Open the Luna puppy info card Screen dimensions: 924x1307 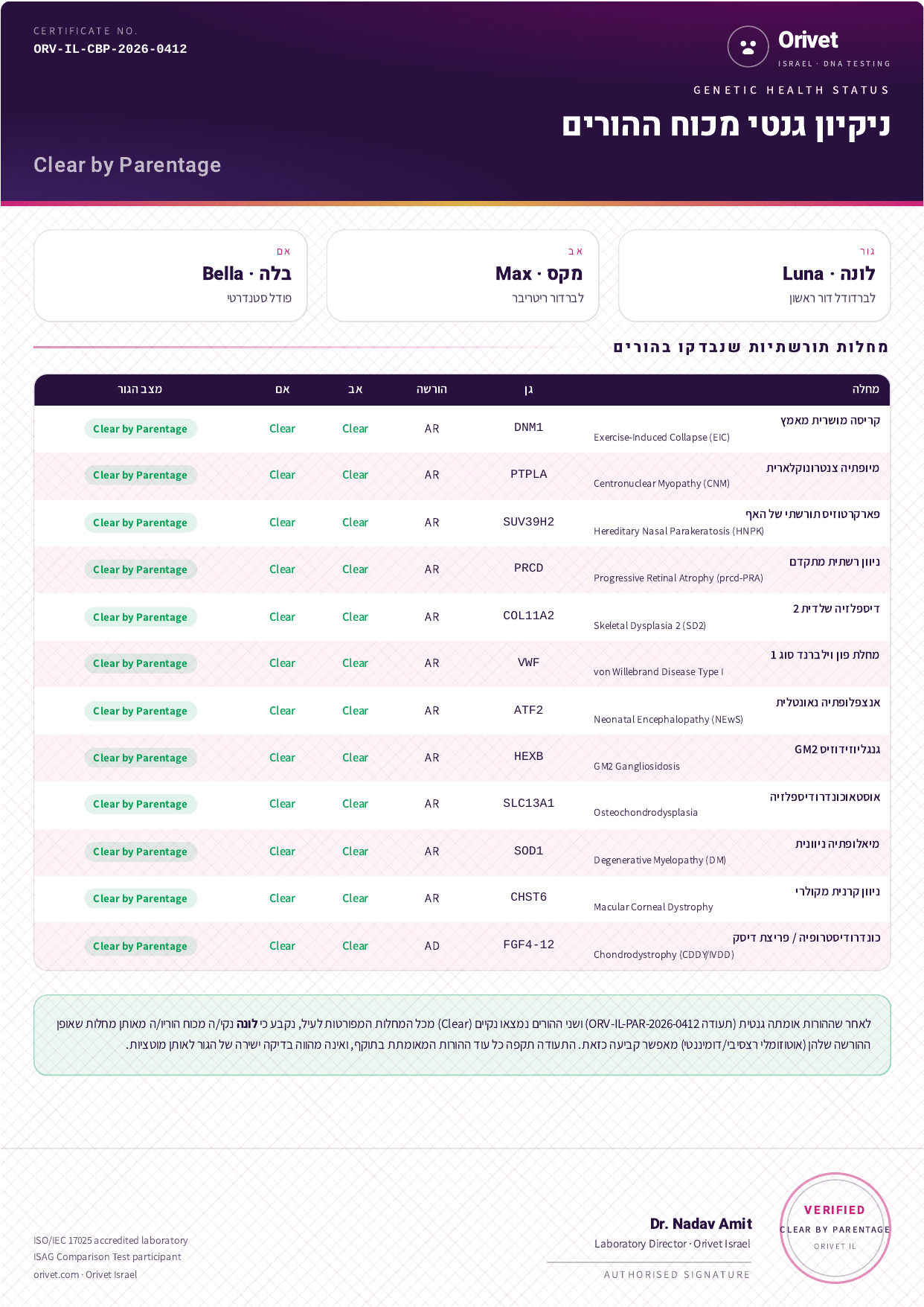tap(754, 275)
